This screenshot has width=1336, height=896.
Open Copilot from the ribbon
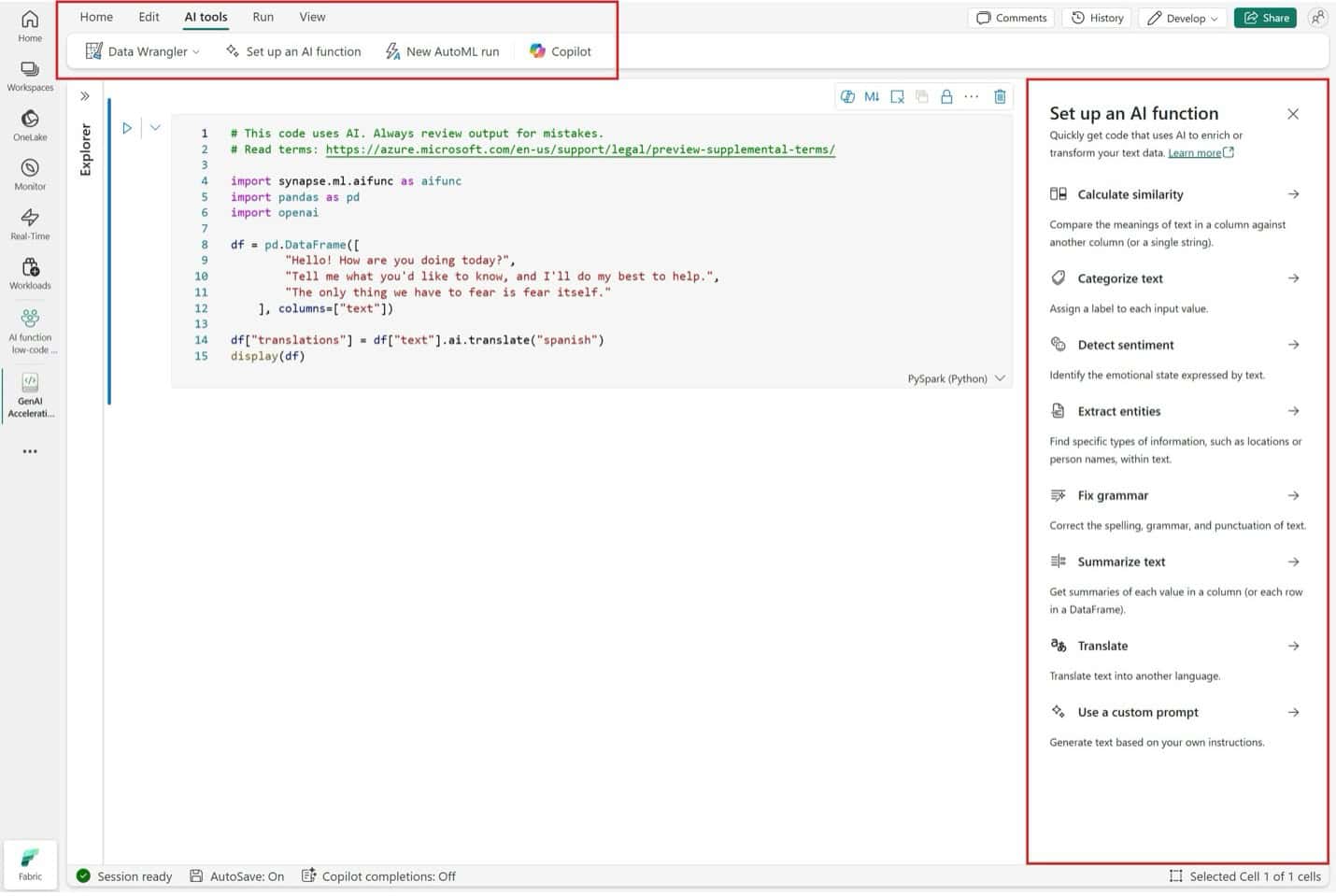(561, 51)
